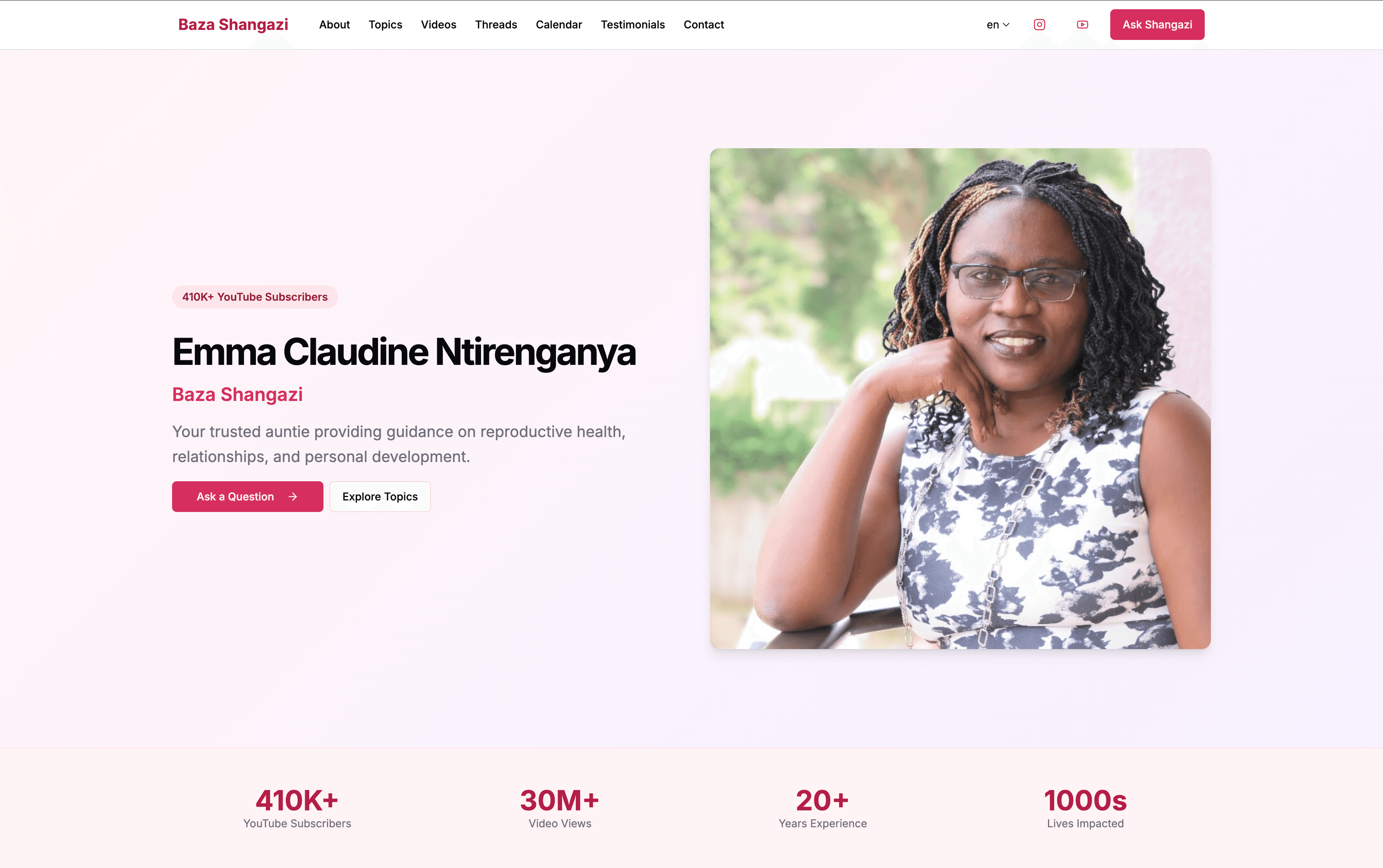Go to the Contact page
Image resolution: width=1383 pixels, height=868 pixels.
coord(704,25)
